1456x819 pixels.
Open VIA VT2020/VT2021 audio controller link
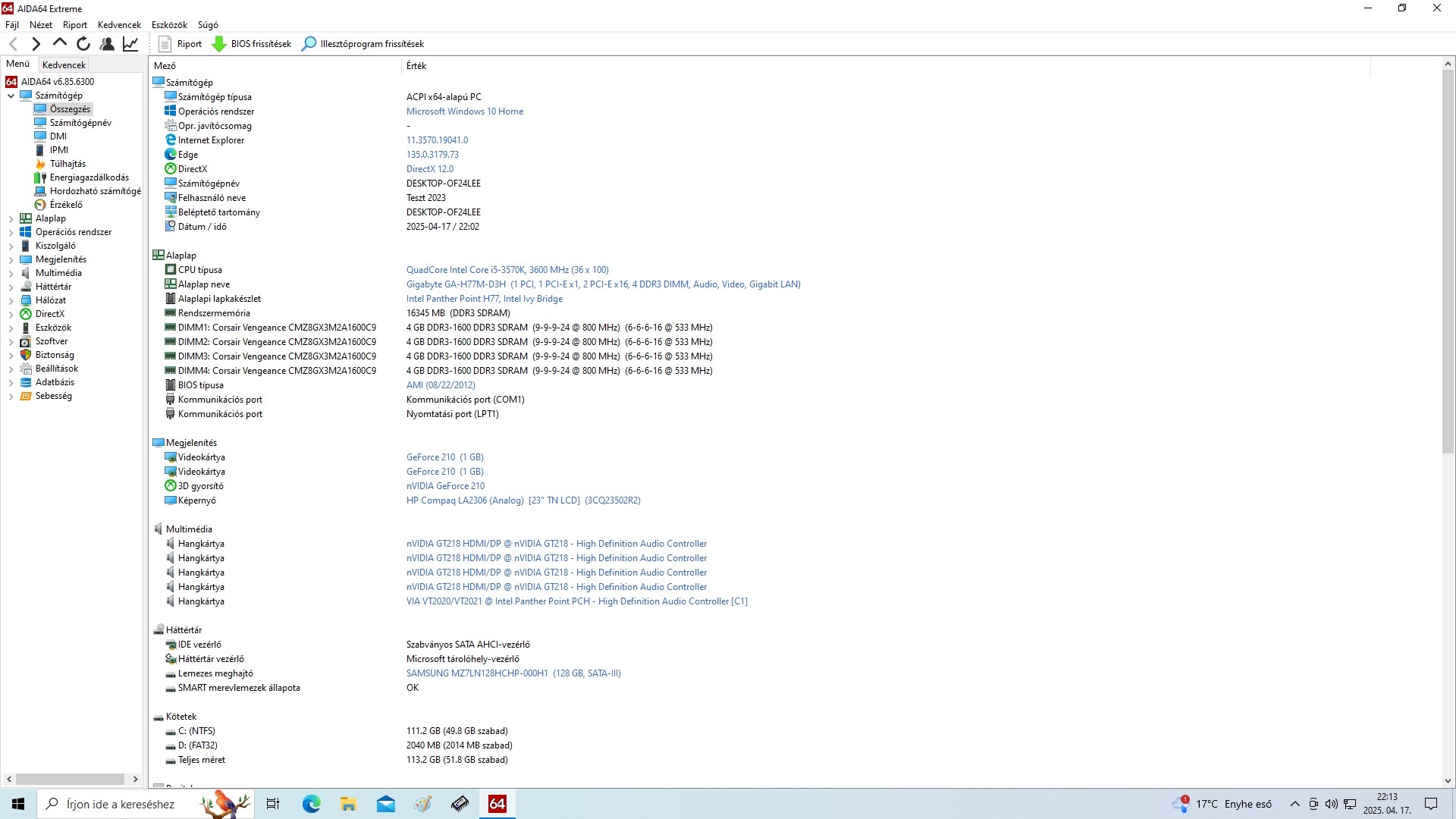577,601
